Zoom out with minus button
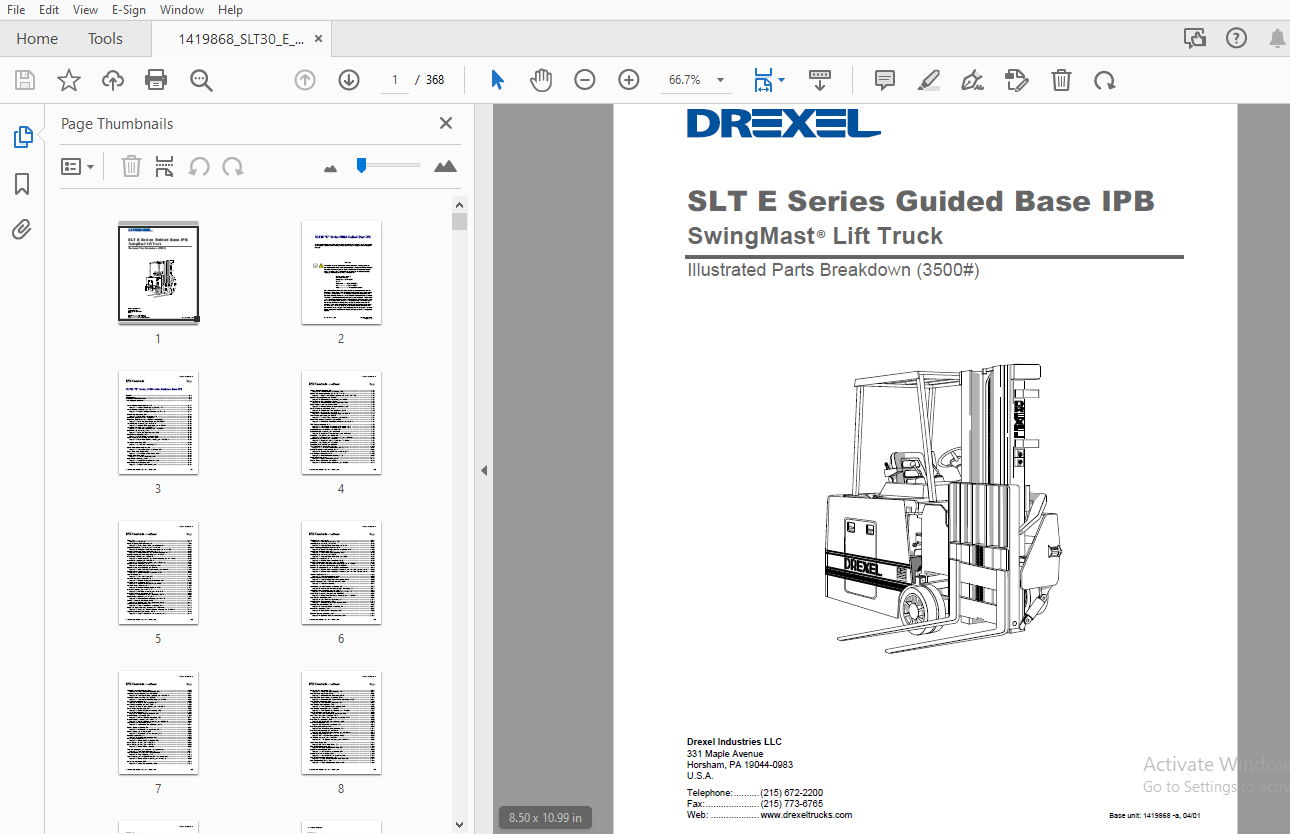This screenshot has width=1290, height=834. [585, 80]
